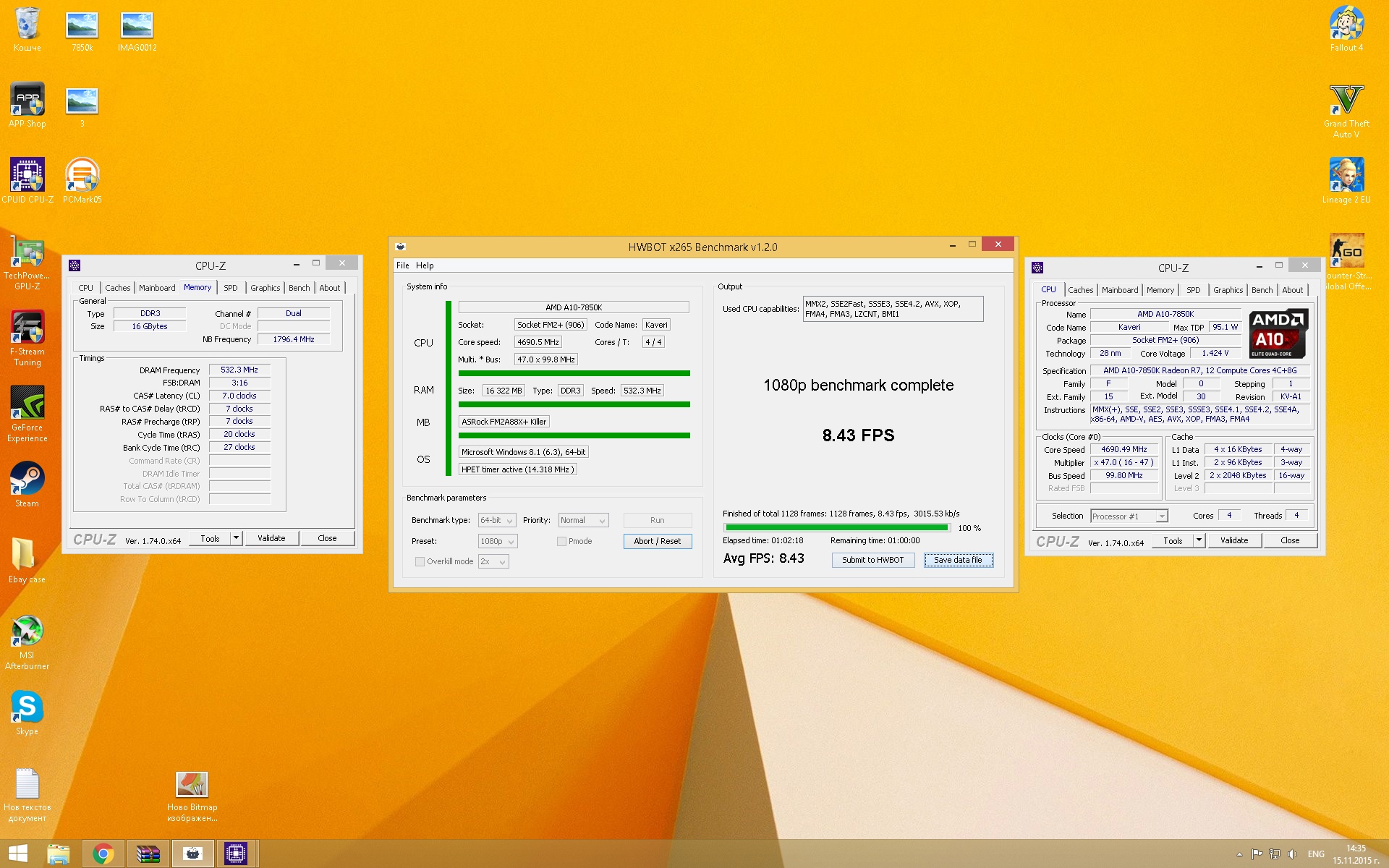Enable the Overkill mode checkbox
The height and width of the screenshot is (868, 1389).
coord(420,561)
